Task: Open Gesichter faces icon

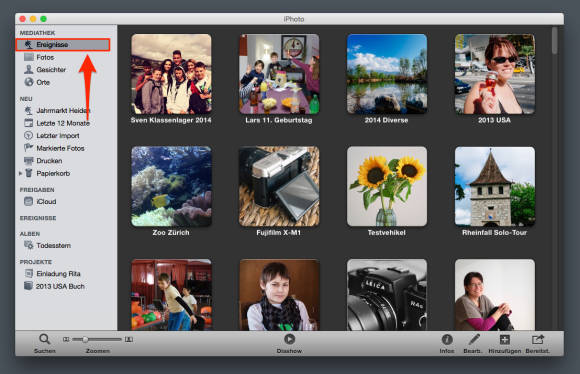Action: tap(28, 69)
